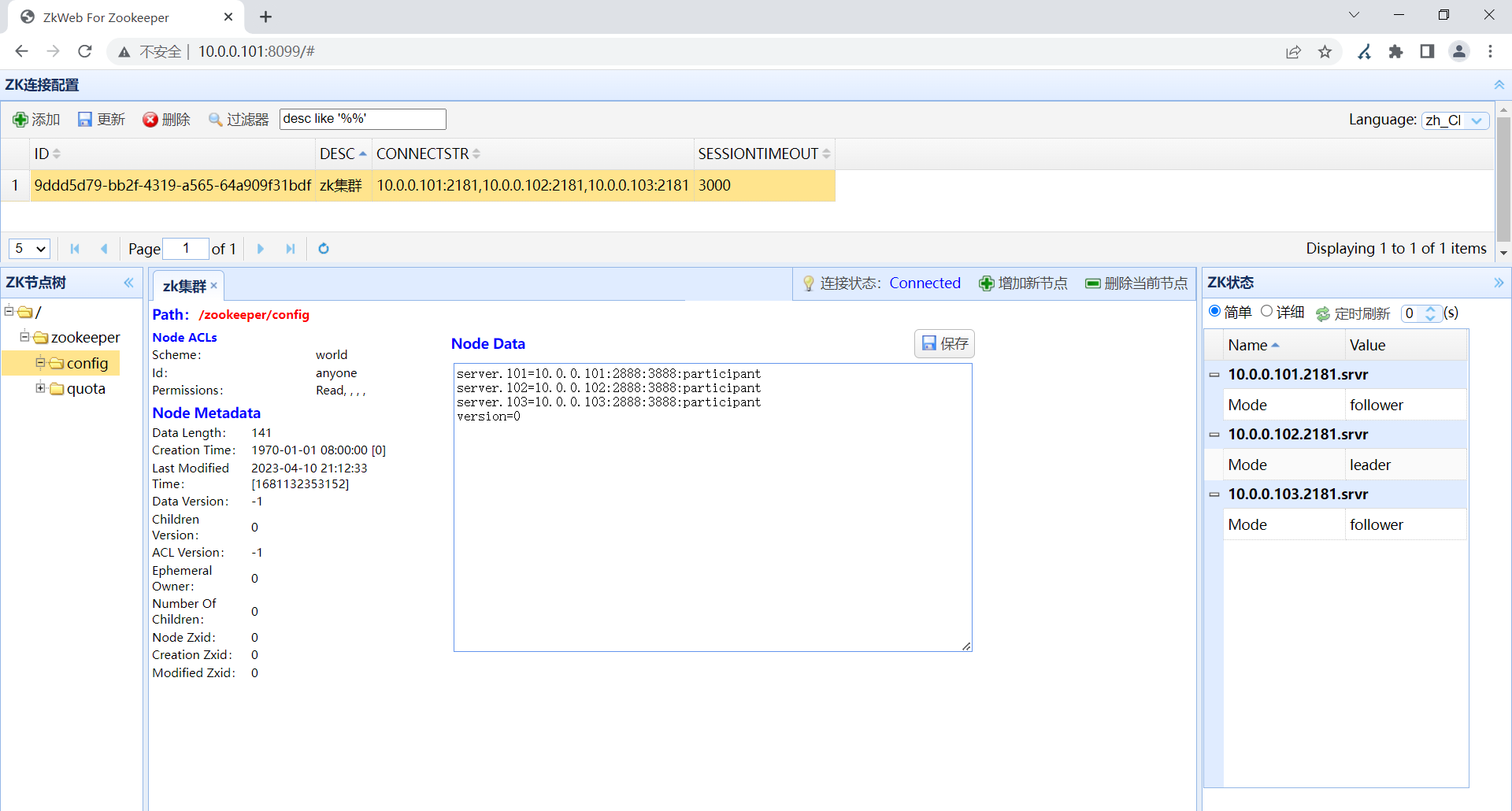
Task: Select the zk集群 connection row ID cell
Action: [172, 185]
